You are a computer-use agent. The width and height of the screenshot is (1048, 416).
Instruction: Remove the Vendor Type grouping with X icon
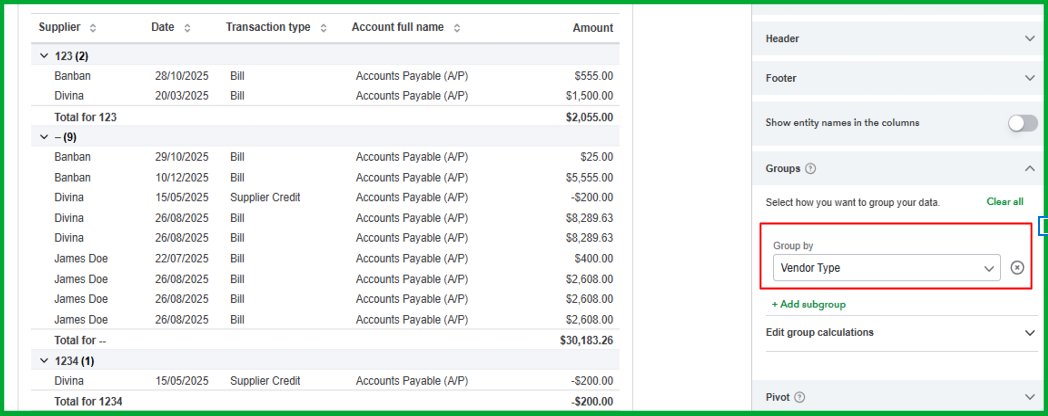[x=1017, y=268]
